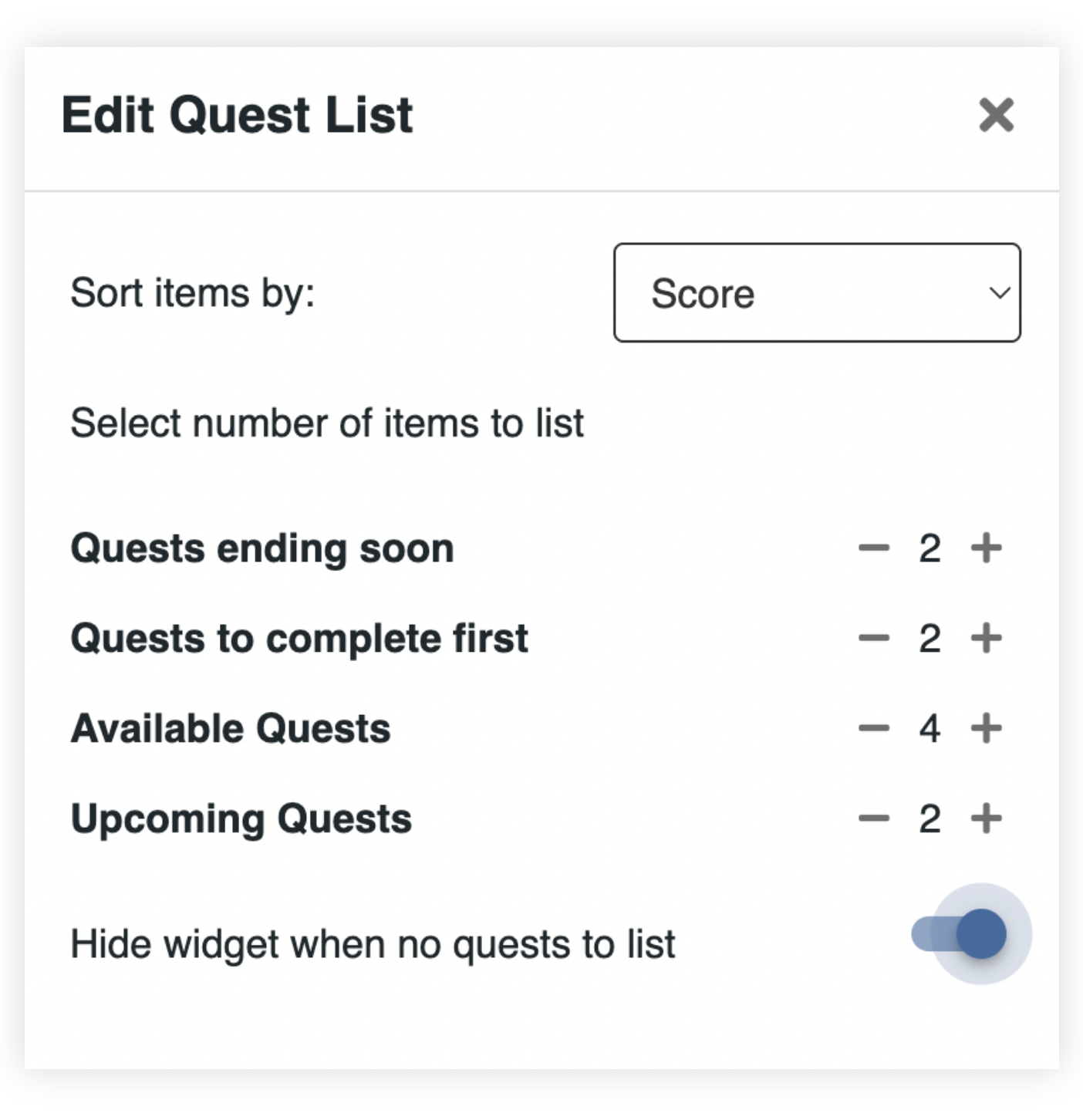Decrease Quests ending soon count
The height and width of the screenshot is (1120, 1083).
click(874, 548)
